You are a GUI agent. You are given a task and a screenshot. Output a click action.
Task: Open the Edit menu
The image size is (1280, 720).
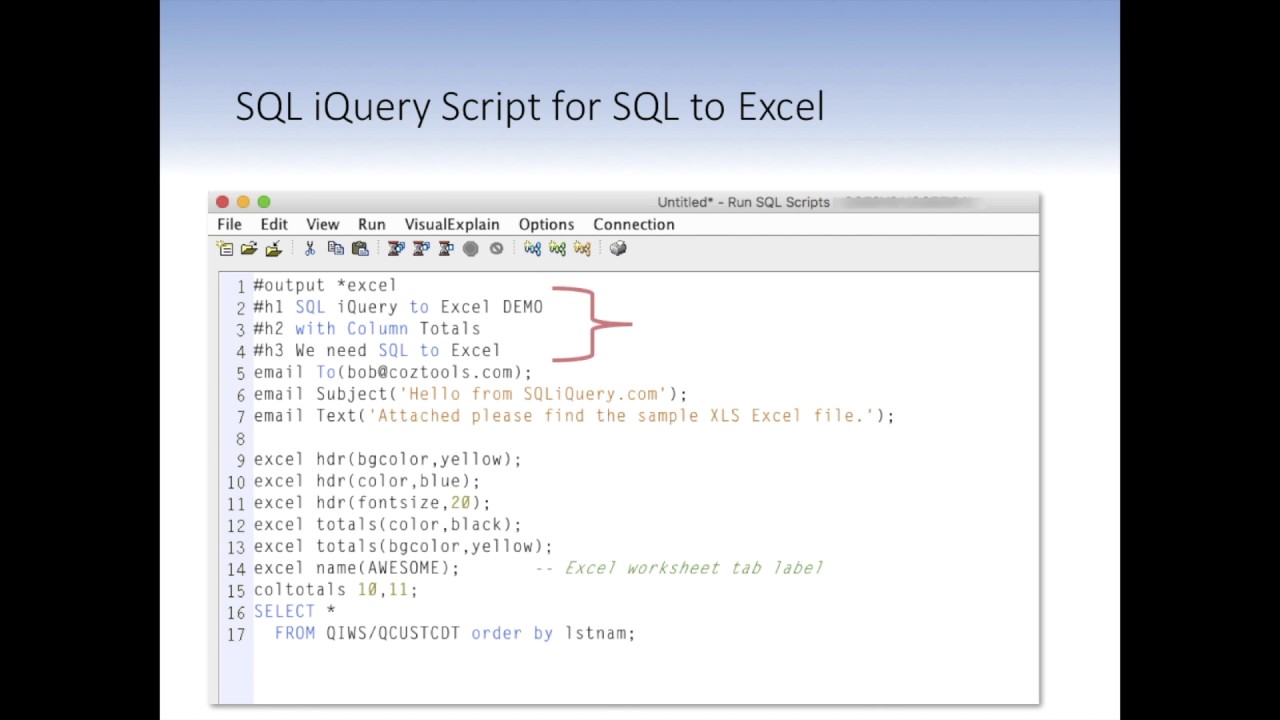pos(274,224)
